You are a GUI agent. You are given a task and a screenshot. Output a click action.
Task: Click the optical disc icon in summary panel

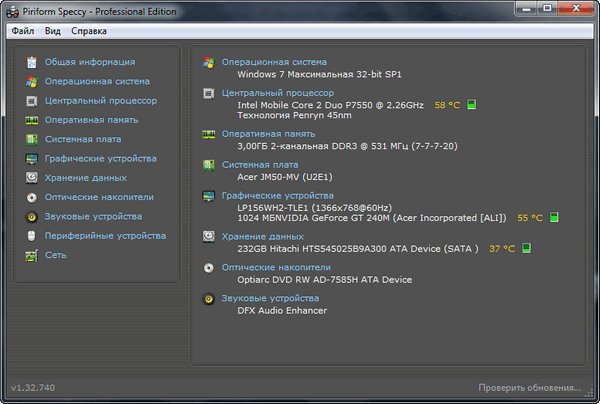click(209, 268)
